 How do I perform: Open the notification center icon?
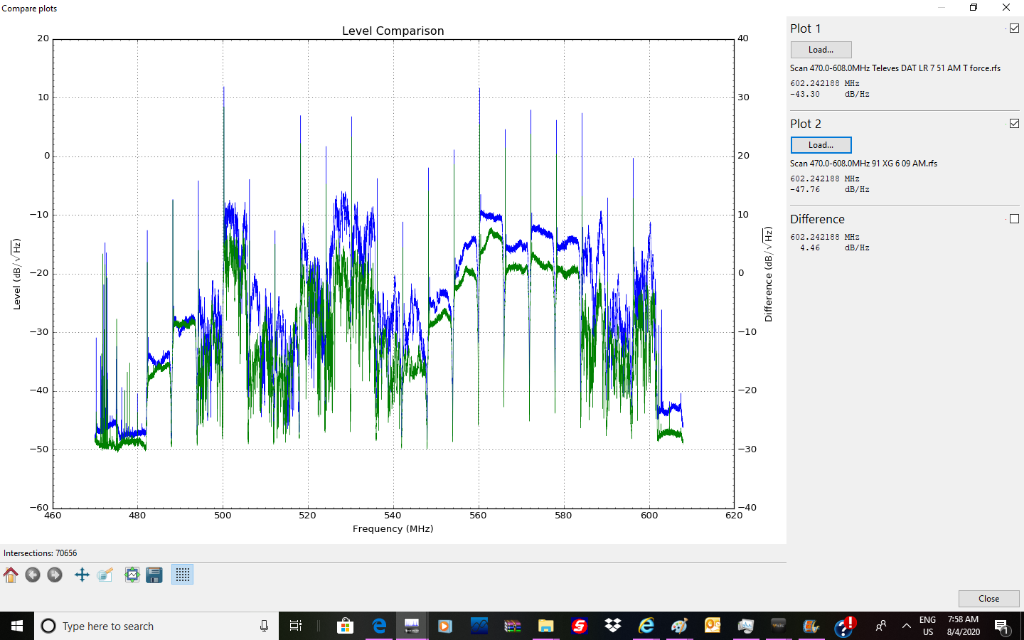1001,626
